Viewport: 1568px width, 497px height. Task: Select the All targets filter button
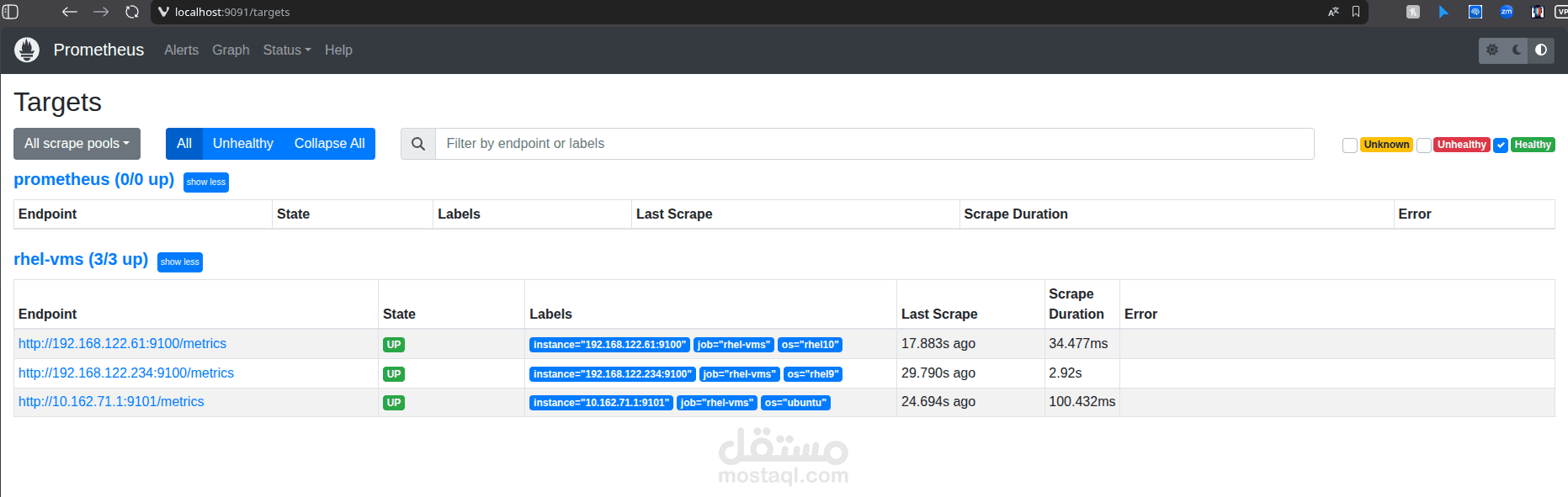pyautogui.click(x=184, y=144)
